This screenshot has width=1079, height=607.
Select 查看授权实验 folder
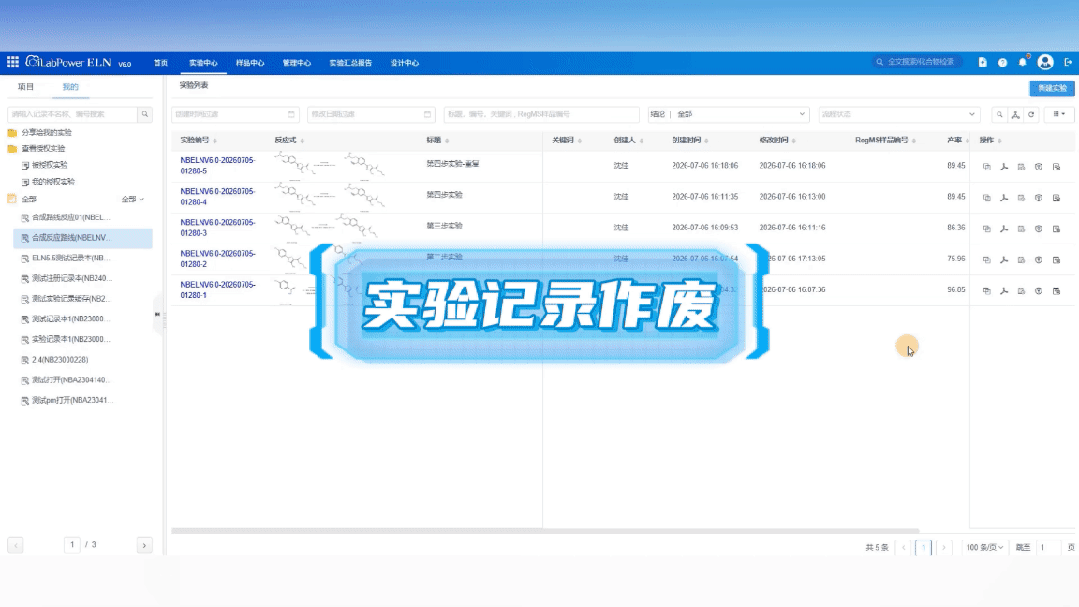coord(43,148)
